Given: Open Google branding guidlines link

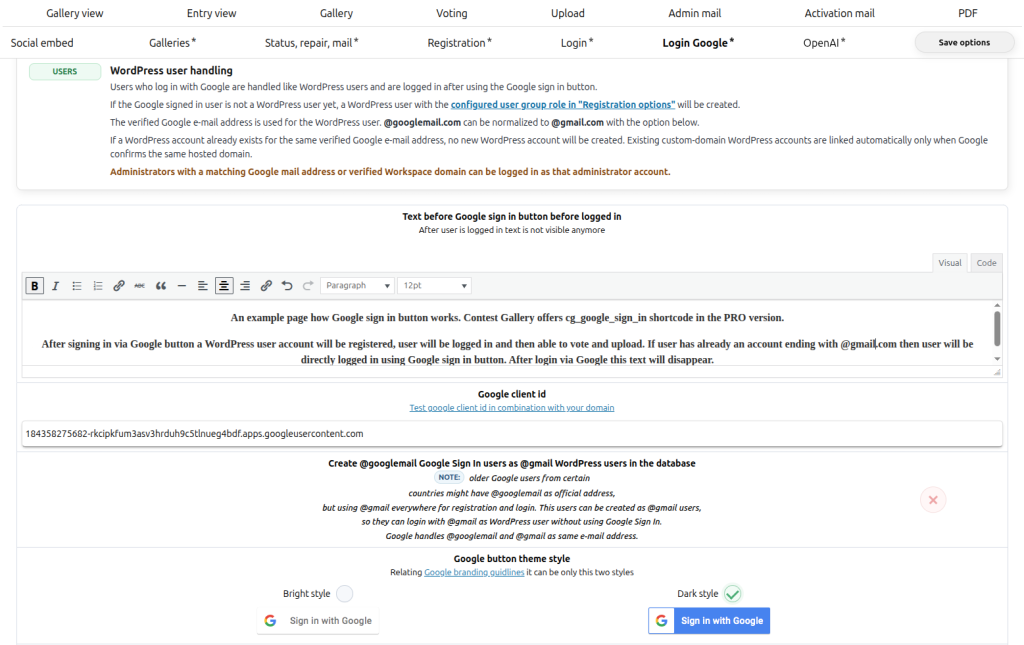Looking at the screenshot, I should pos(474,573).
